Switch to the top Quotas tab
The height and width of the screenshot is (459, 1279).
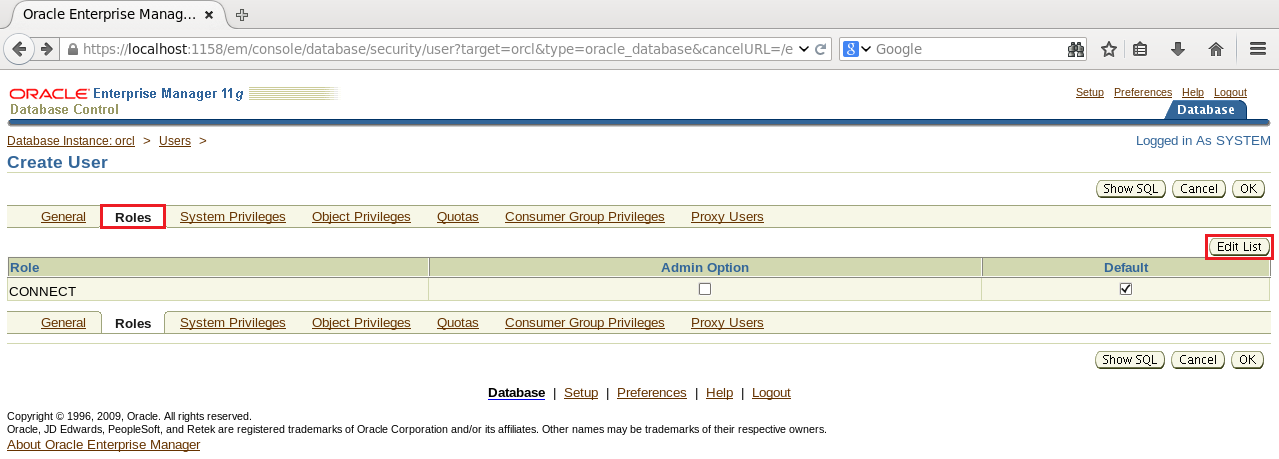458,216
